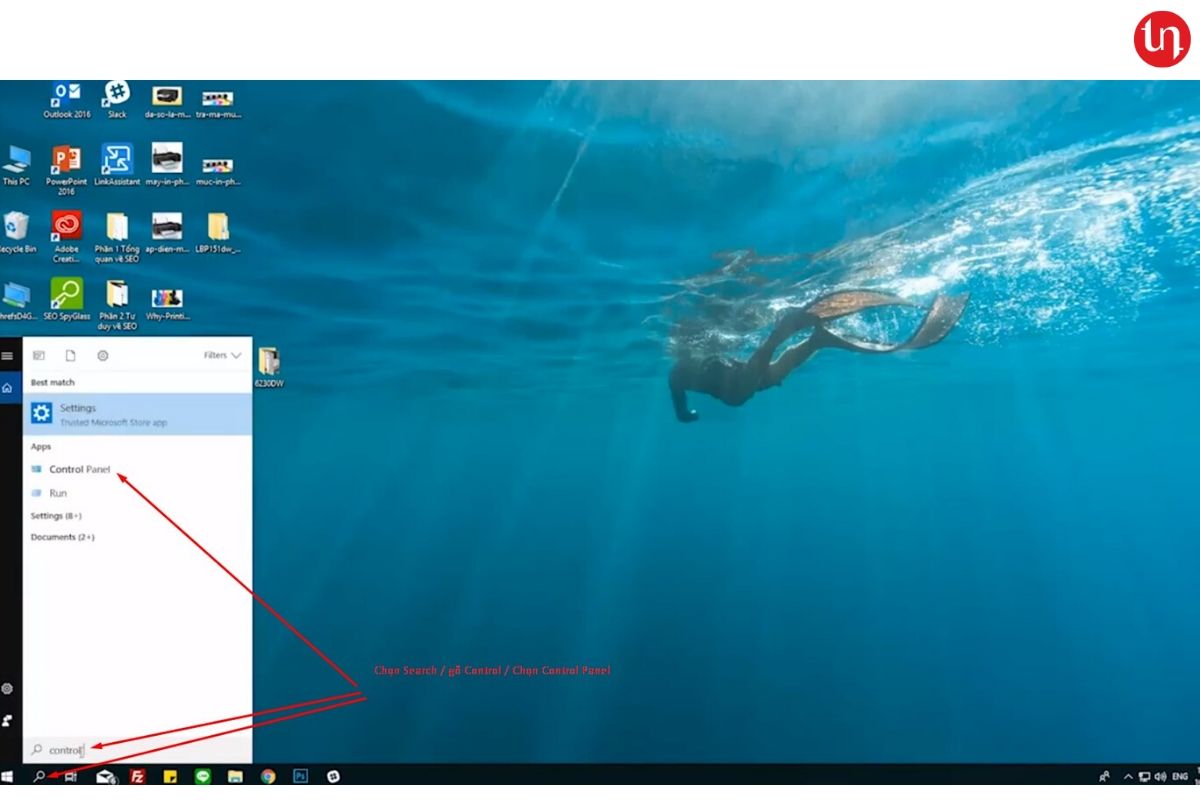This screenshot has height=800, width=1200.
Task: Open the People icon in system tray
Action: tap(1104, 776)
